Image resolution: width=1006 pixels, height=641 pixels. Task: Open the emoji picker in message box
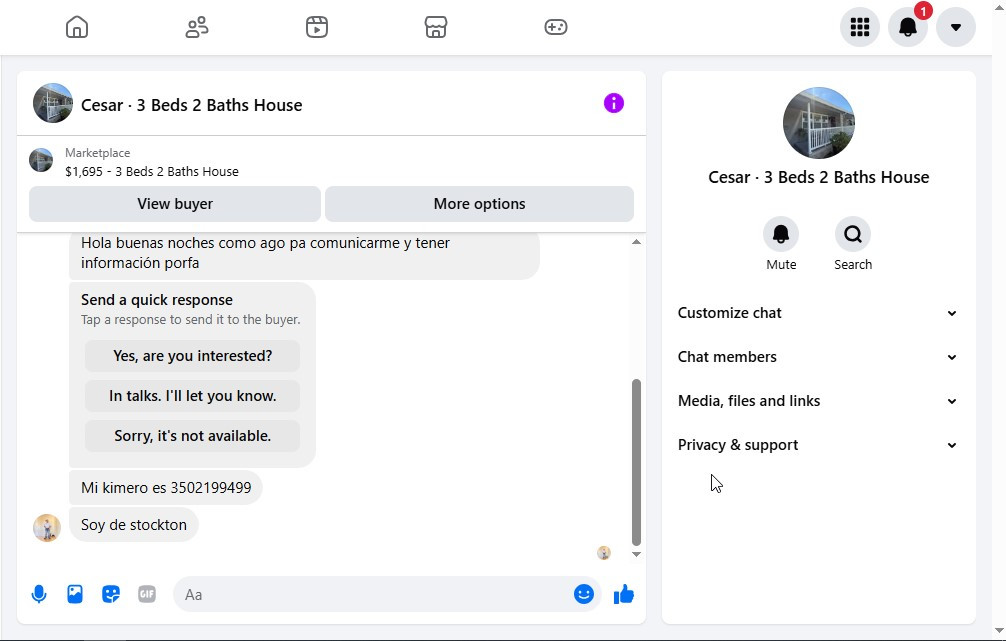583,594
